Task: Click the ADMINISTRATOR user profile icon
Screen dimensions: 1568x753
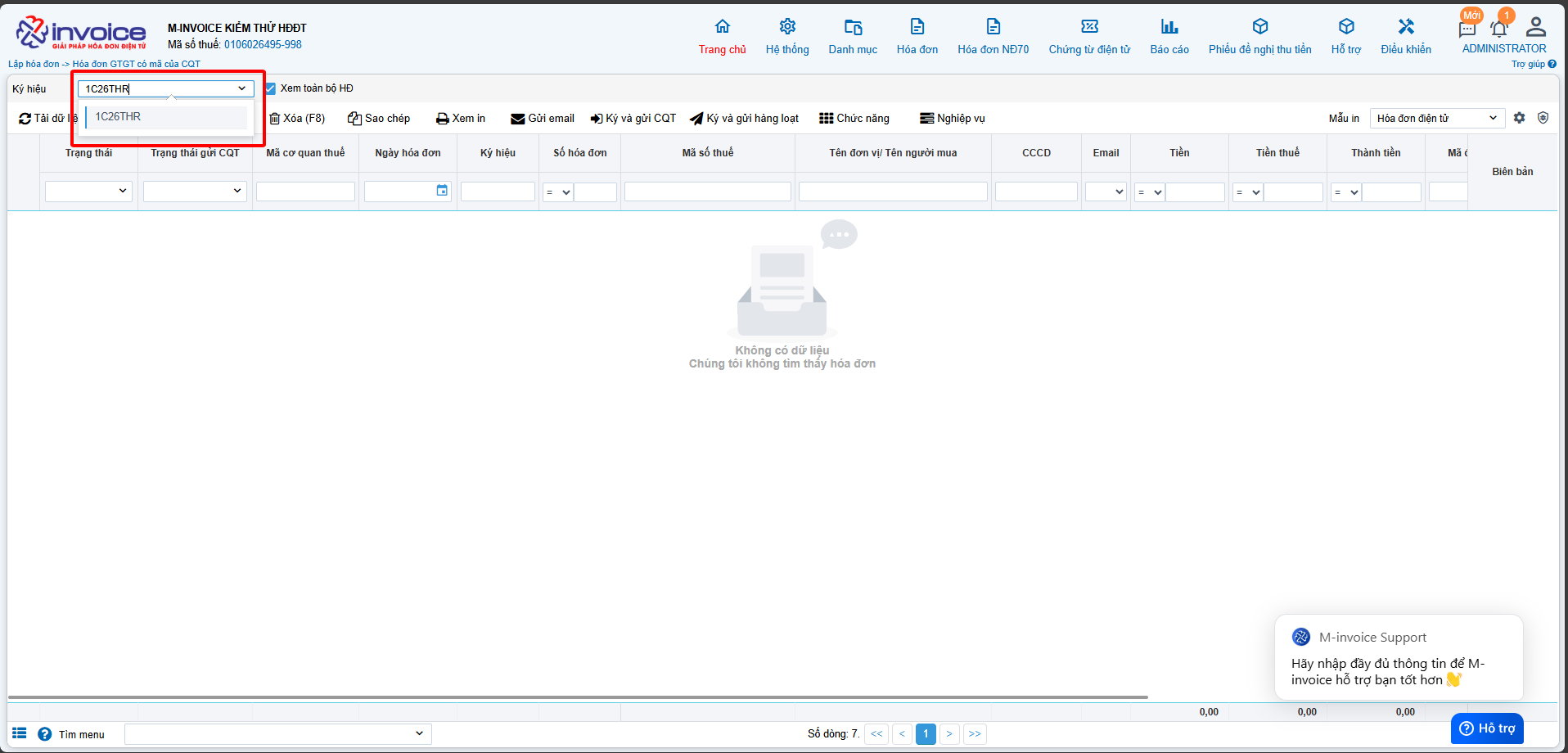Action: [x=1536, y=27]
